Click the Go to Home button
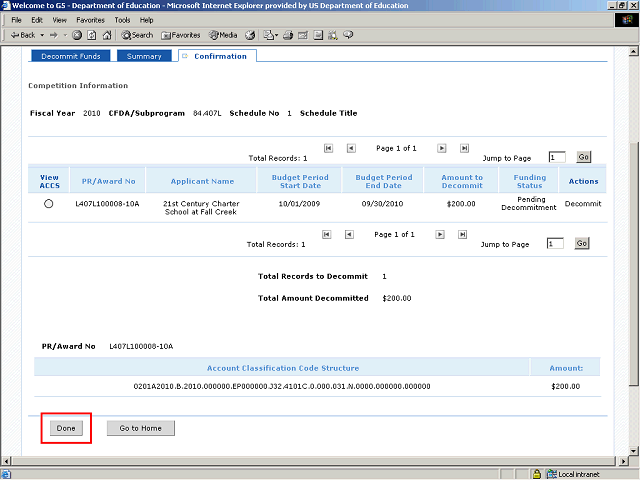Image resolution: width=640 pixels, height=480 pixels. [x=141, y=428]
